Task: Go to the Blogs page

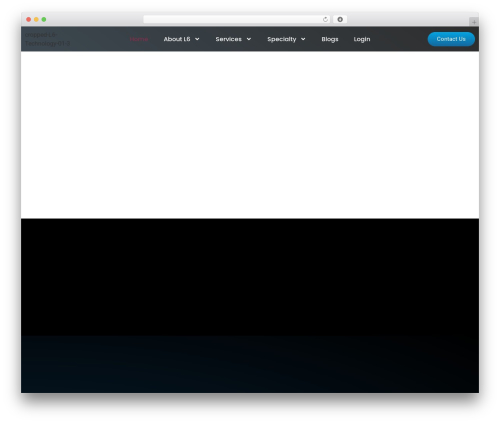Action: pyautogui.click(x=330, y=39)
